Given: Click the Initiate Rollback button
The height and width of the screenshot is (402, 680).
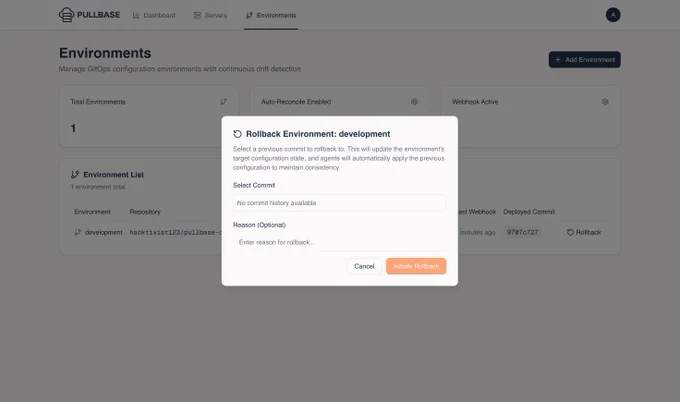Looking at the screenshot, I should [x=416, y=266].
